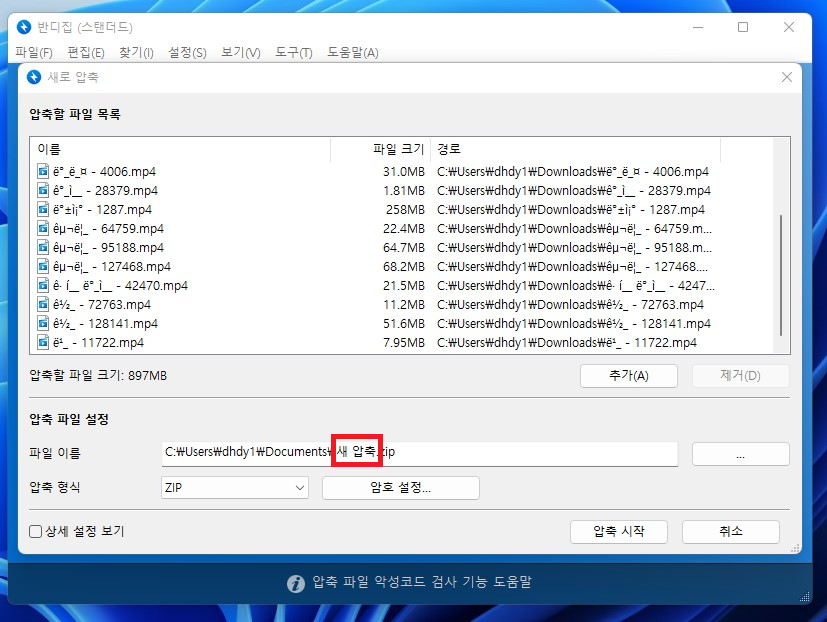Open the 파일(F) menu
Screen dimensions: 827x622
click(x=34, y=52)
